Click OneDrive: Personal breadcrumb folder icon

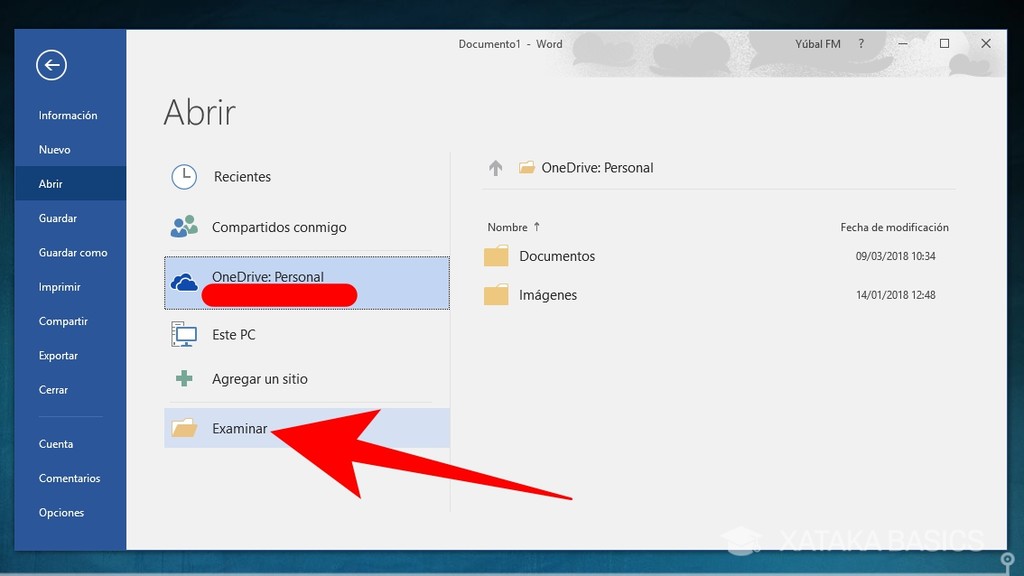click(527, 168)
